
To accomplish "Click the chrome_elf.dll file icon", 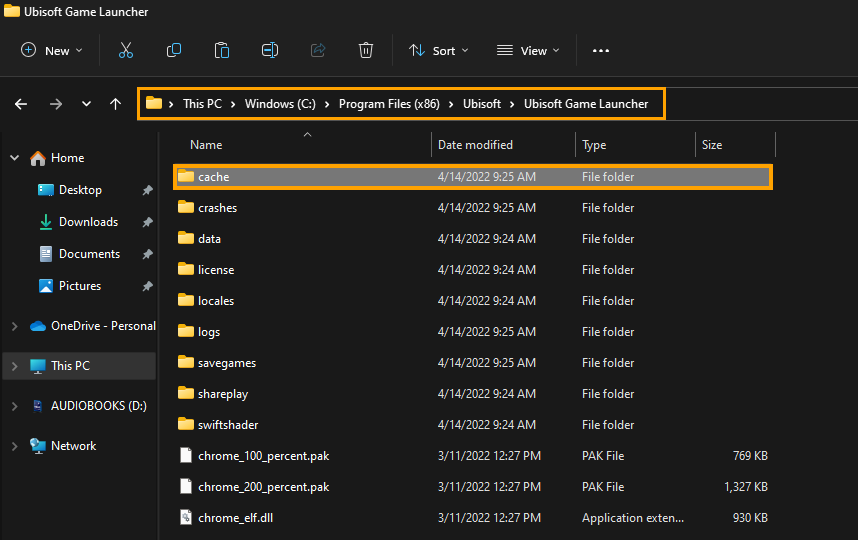I will click(x=186, y=517).
